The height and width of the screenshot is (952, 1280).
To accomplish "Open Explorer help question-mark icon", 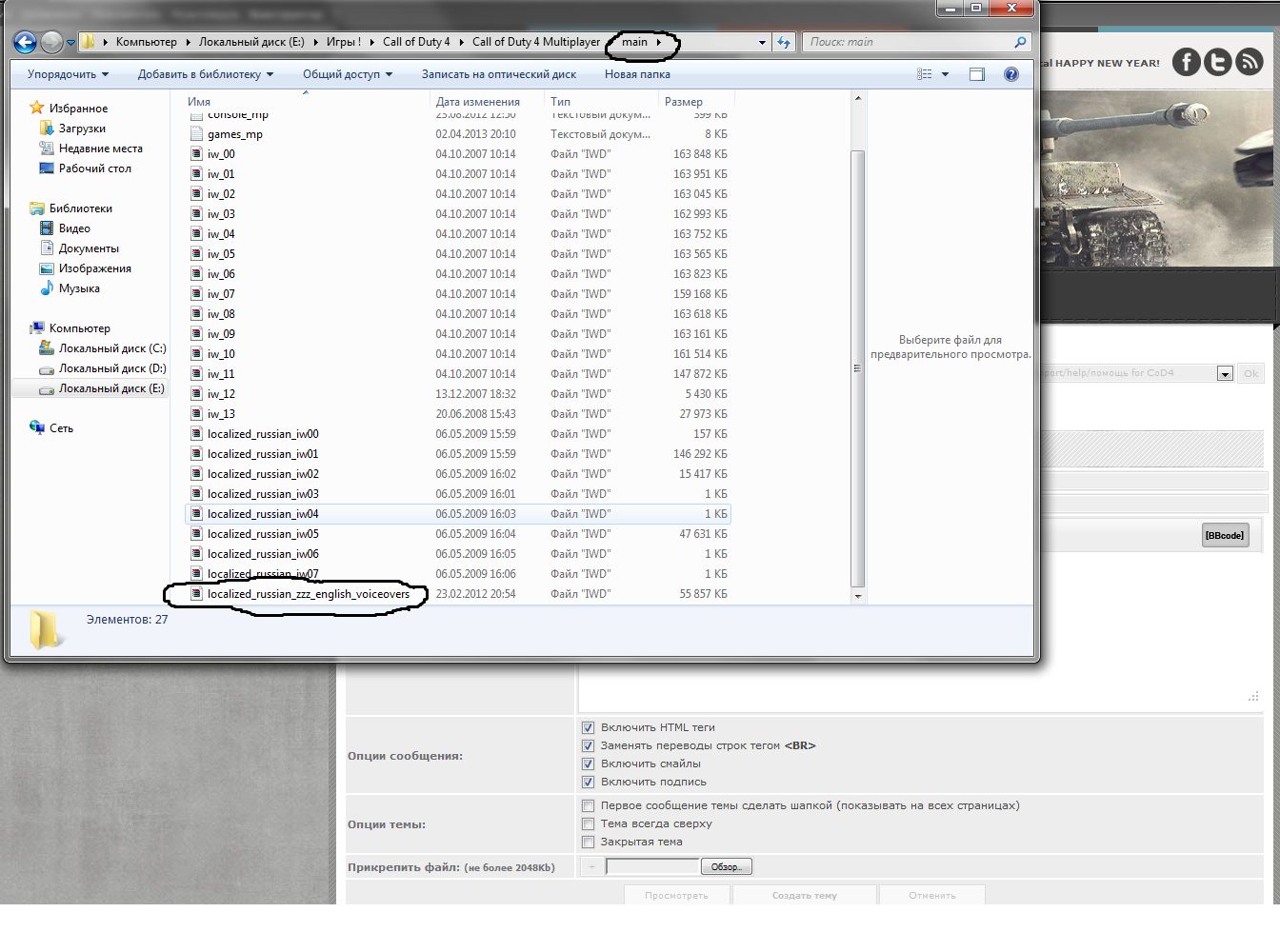I will pos(1011,74).
